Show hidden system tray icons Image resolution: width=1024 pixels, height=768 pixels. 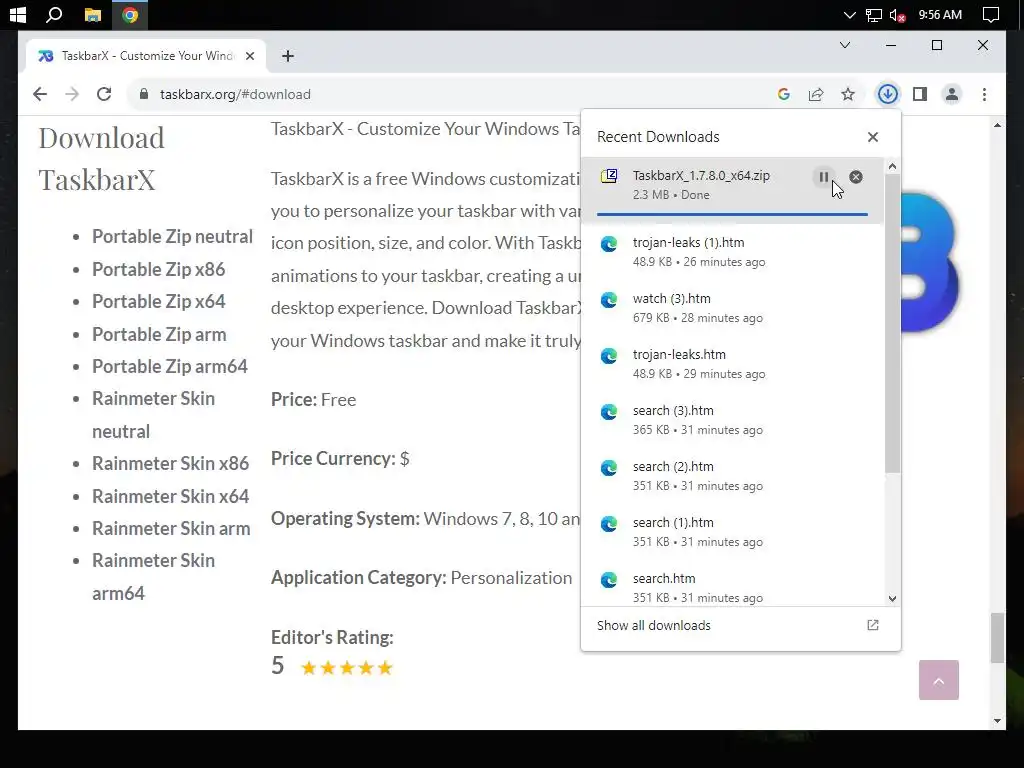(x=849, y=15)
